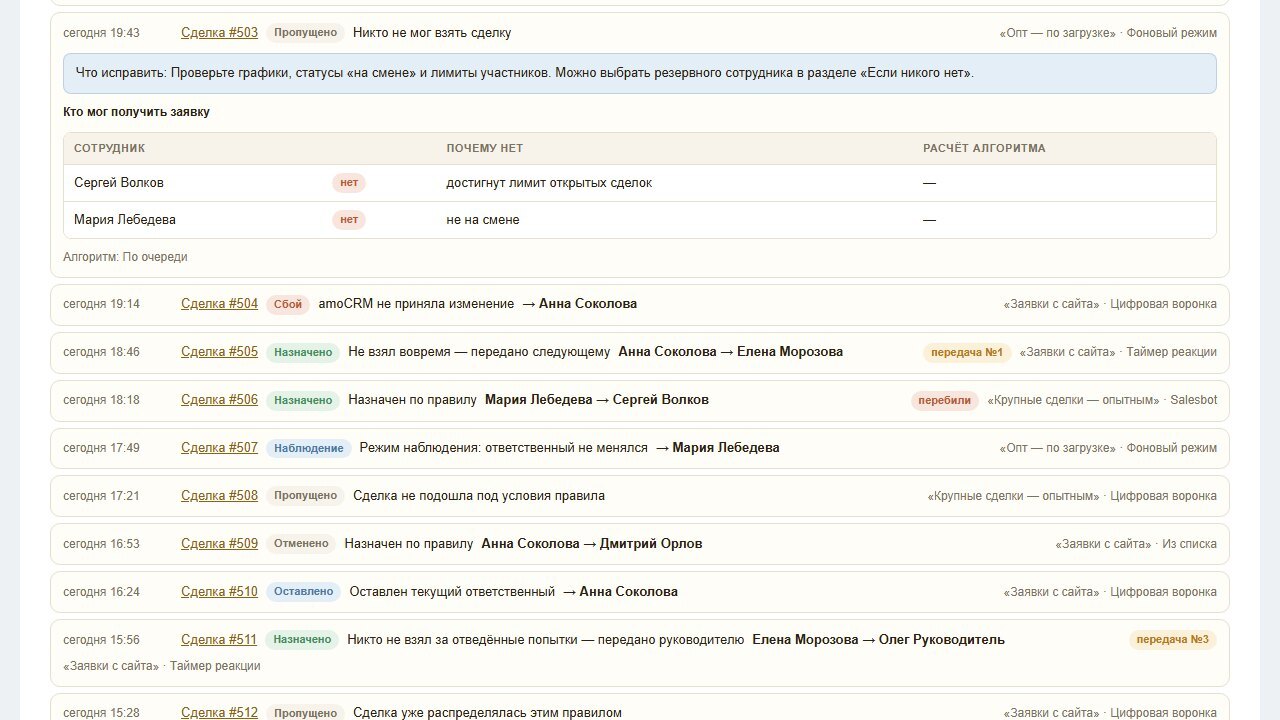This screenshot has height=720, width=1280.
Task: Open the link Сделка #509
Action: point(219,544)
